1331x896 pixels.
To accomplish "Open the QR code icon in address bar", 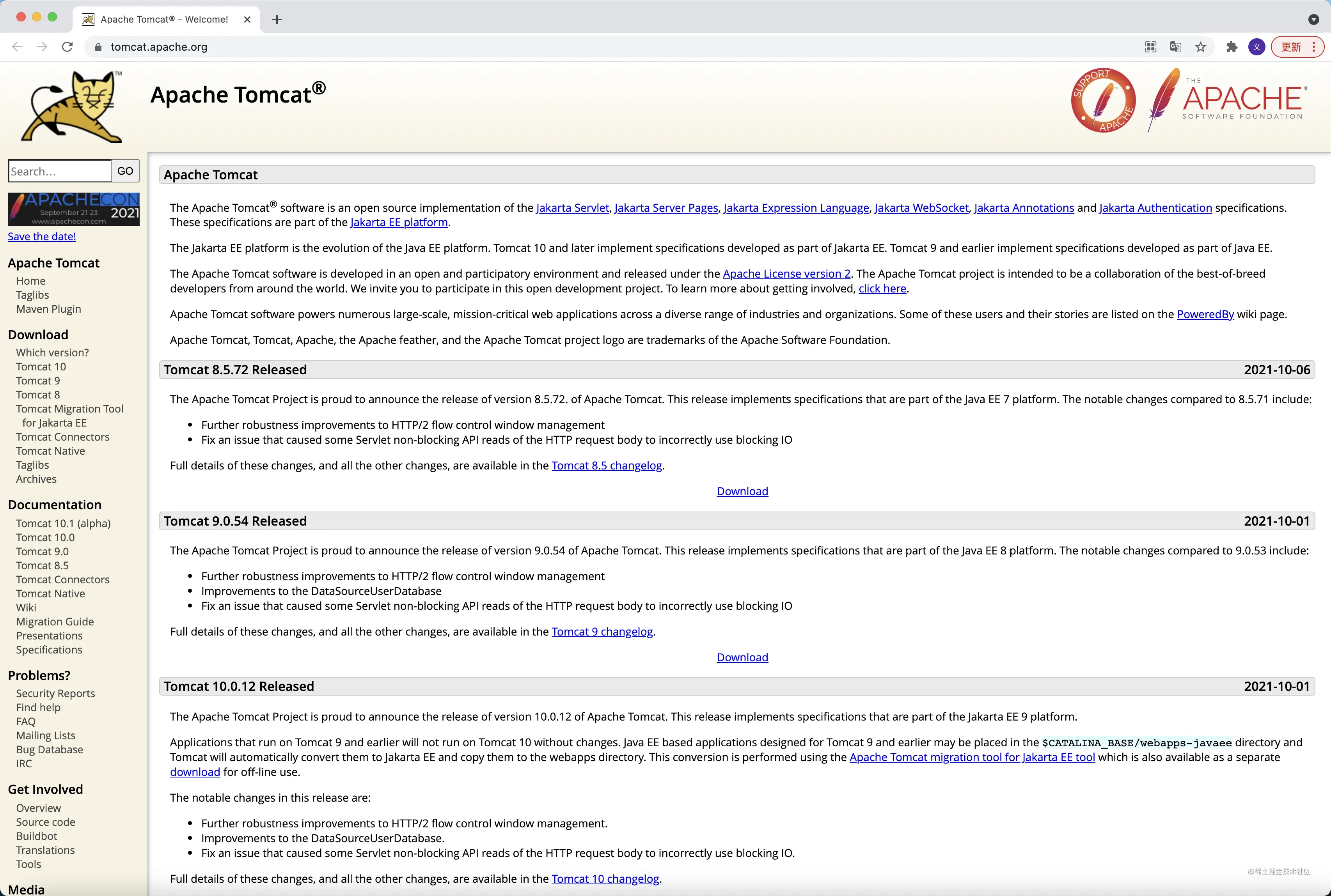I will 1151,47.
